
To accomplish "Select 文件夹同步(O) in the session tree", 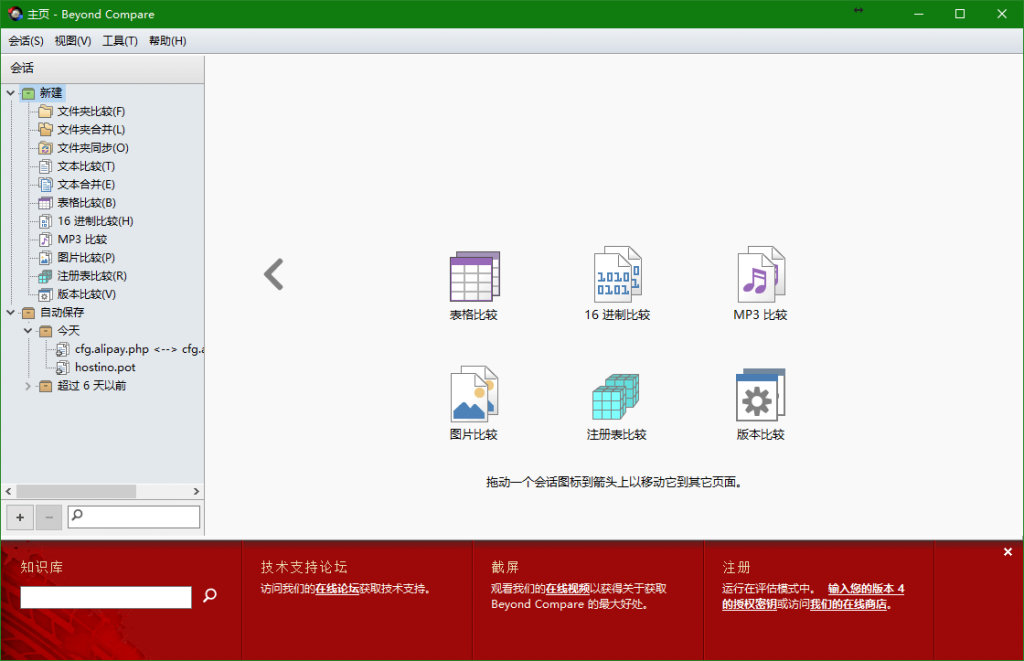I will tap(92, 148).
